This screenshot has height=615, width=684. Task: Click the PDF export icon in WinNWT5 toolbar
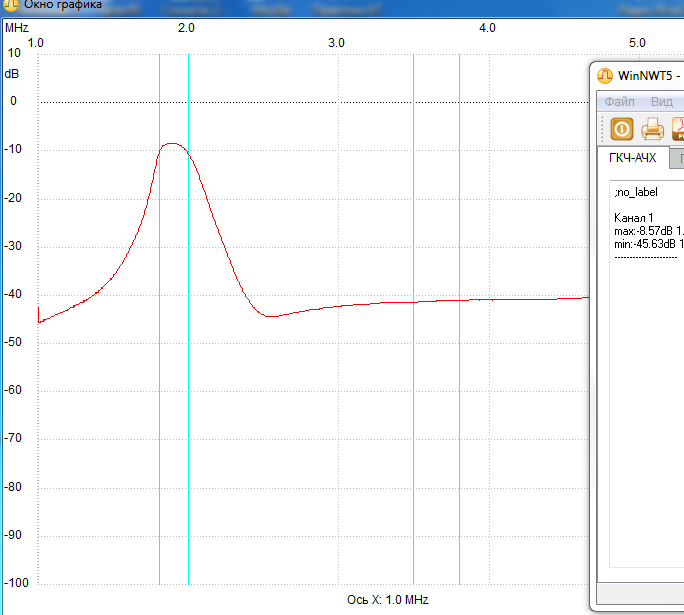coord(678,129)
